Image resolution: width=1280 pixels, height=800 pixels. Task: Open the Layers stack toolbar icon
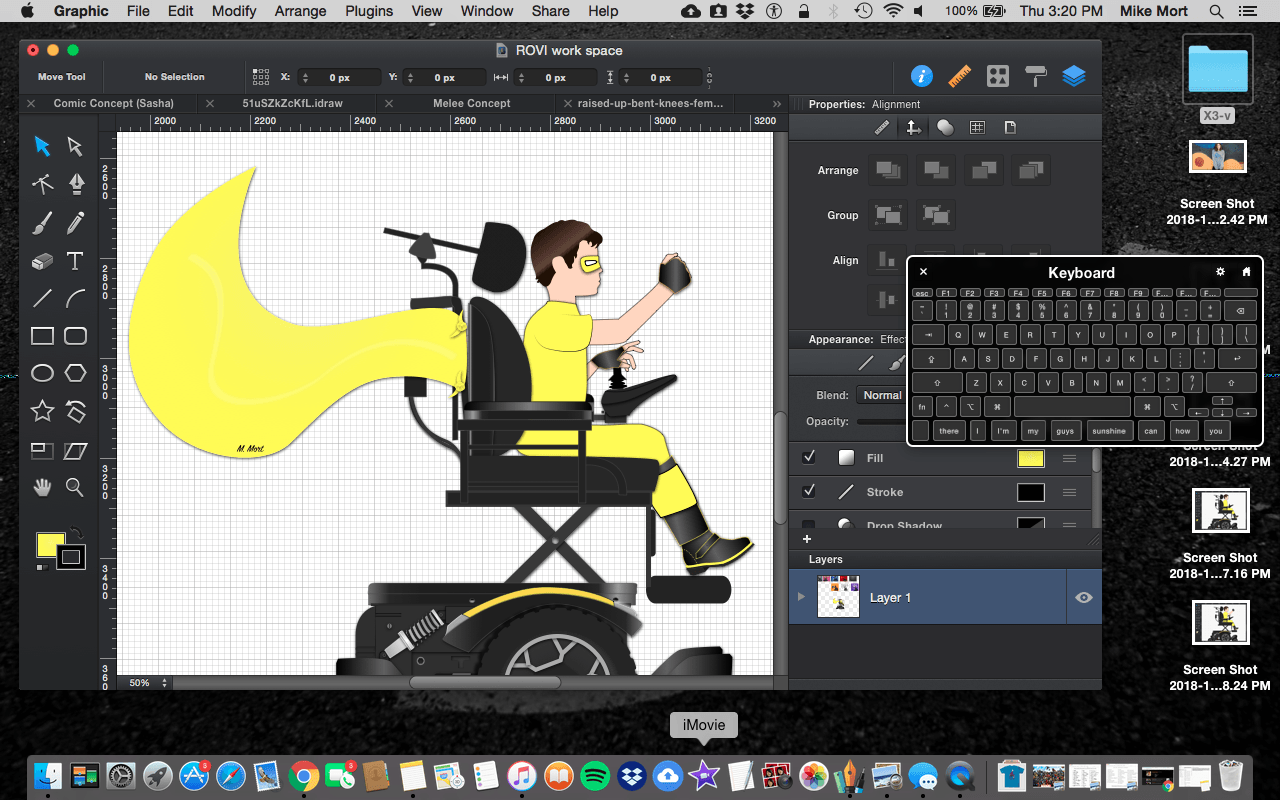click(1074, 76)
